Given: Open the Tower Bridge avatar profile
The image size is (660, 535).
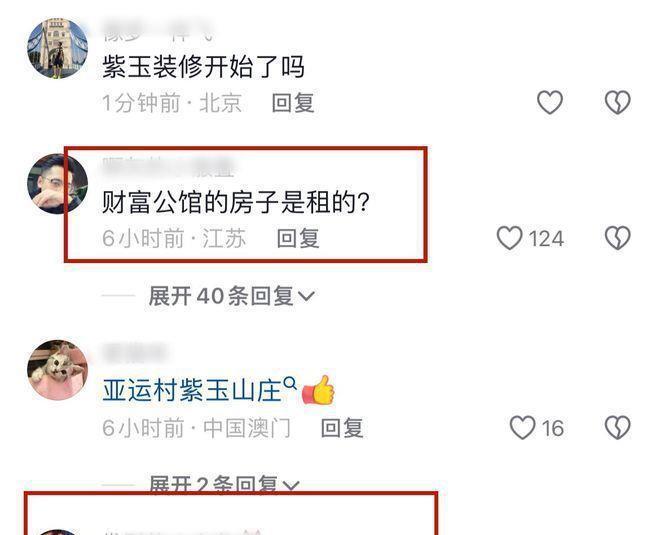Looking at the screenshot, I should [57, 48].
